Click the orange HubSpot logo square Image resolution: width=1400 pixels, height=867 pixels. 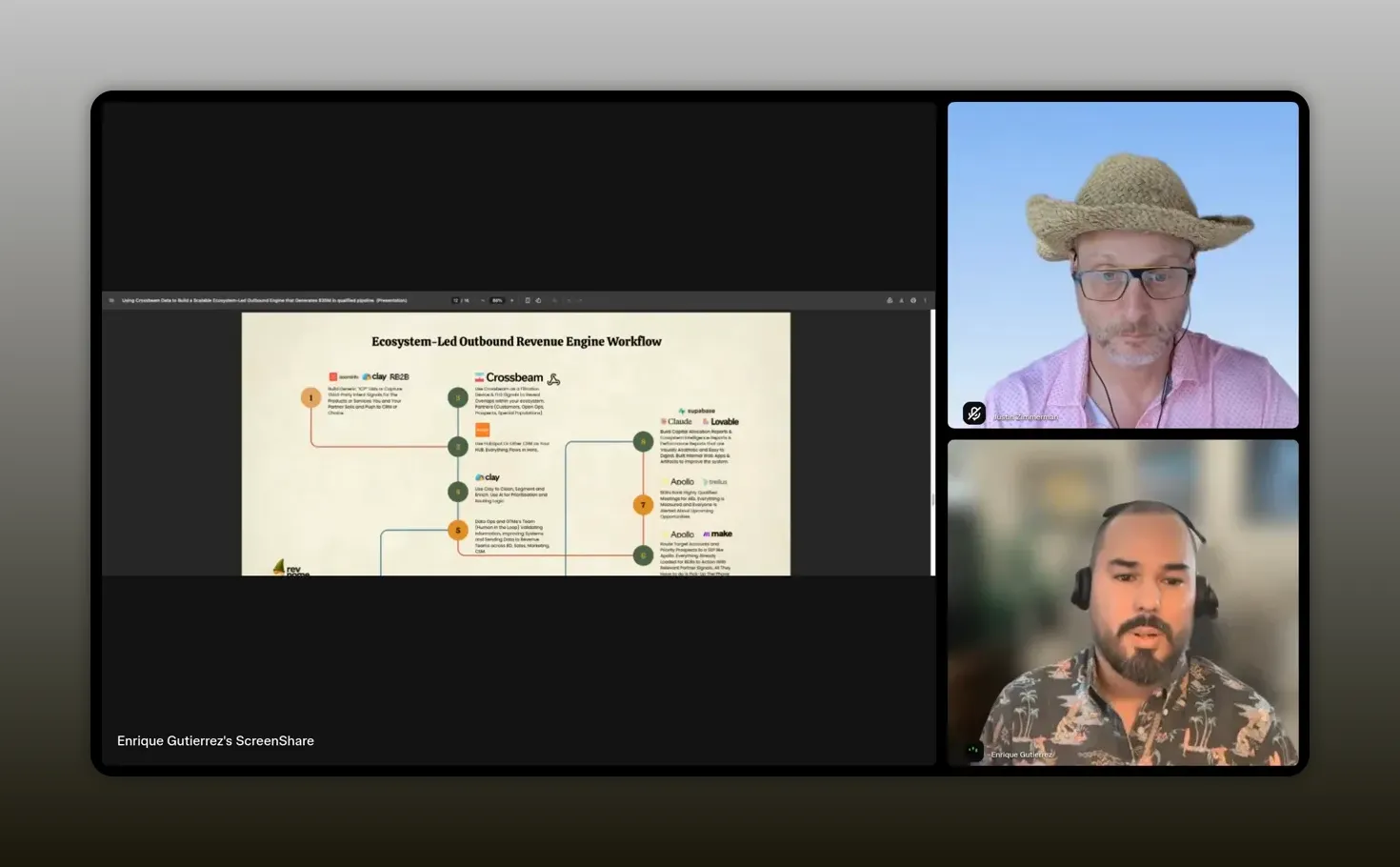click(x=482, y=431)
